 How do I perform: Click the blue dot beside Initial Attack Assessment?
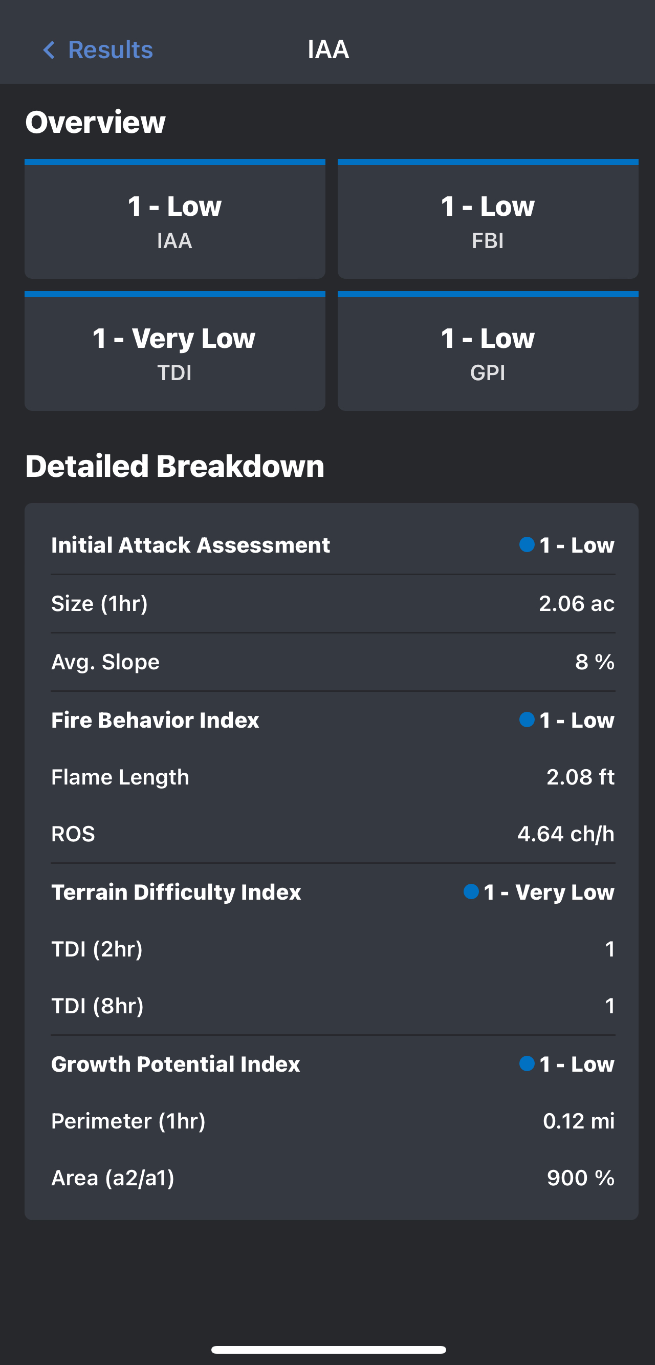click(x=527, y=545)
